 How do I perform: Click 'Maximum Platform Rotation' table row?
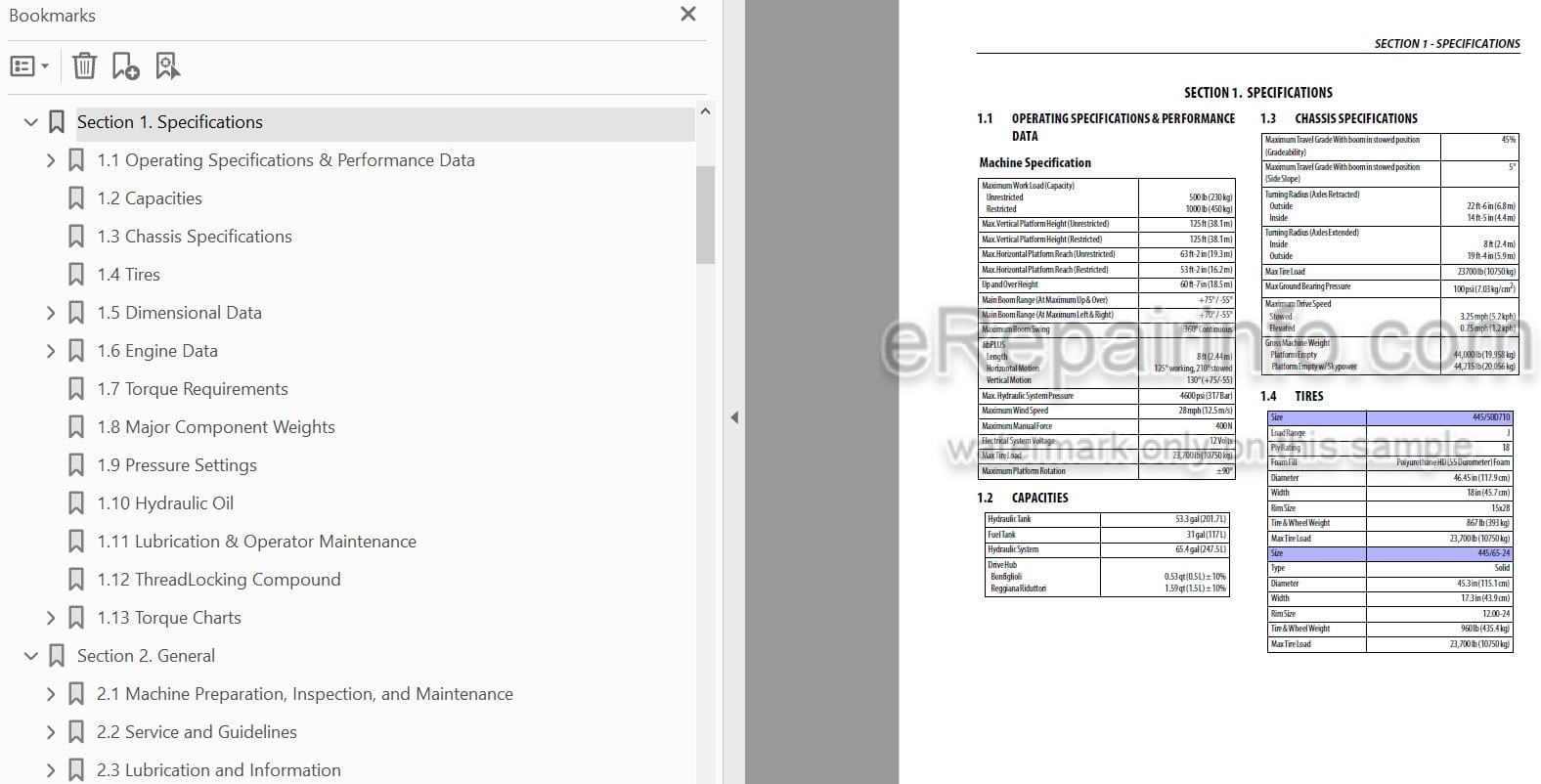point(1107,471)
